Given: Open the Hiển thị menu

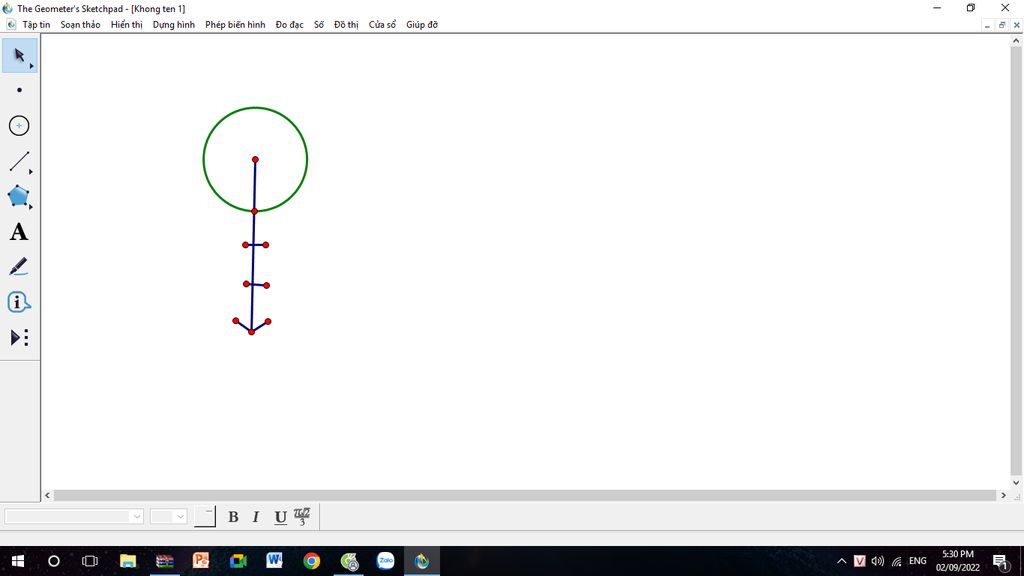Looking at the screenshot, I should 127,25.
